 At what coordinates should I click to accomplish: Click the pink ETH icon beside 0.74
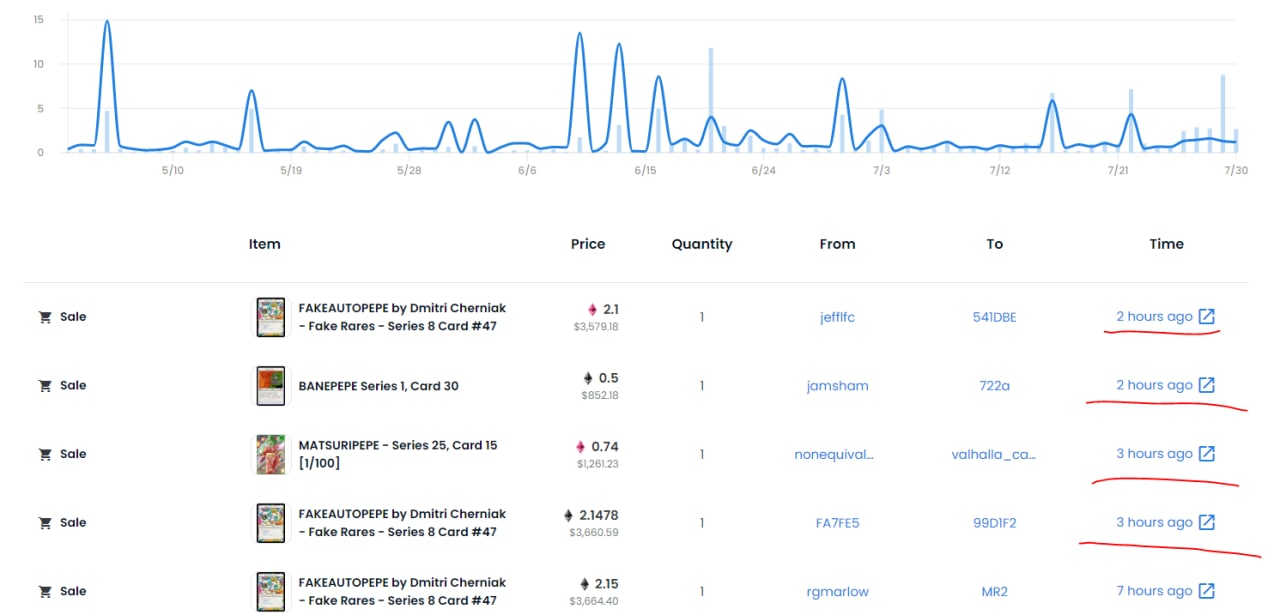(x=580, y=447)
